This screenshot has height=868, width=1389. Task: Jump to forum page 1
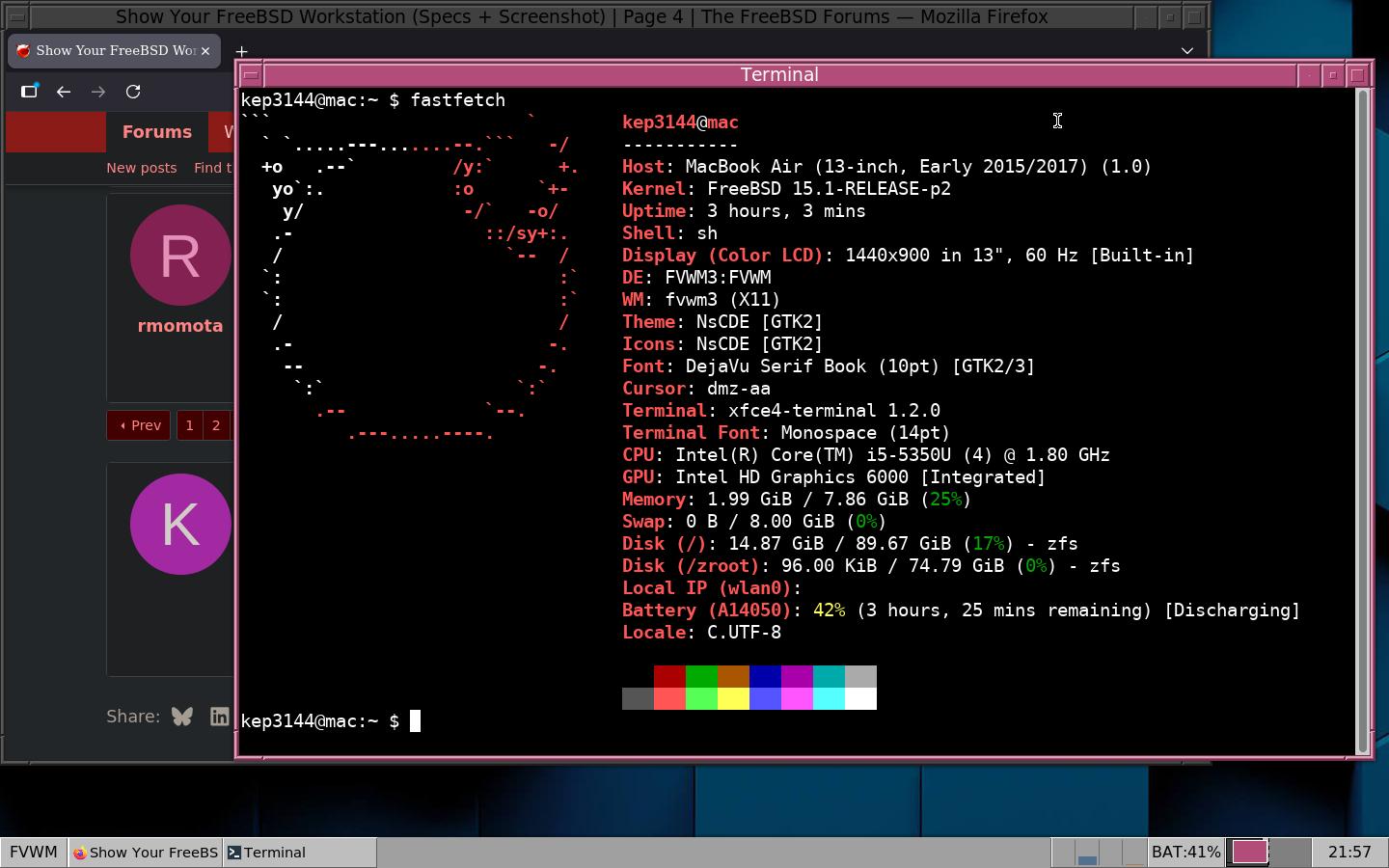[x=190, y=425]
